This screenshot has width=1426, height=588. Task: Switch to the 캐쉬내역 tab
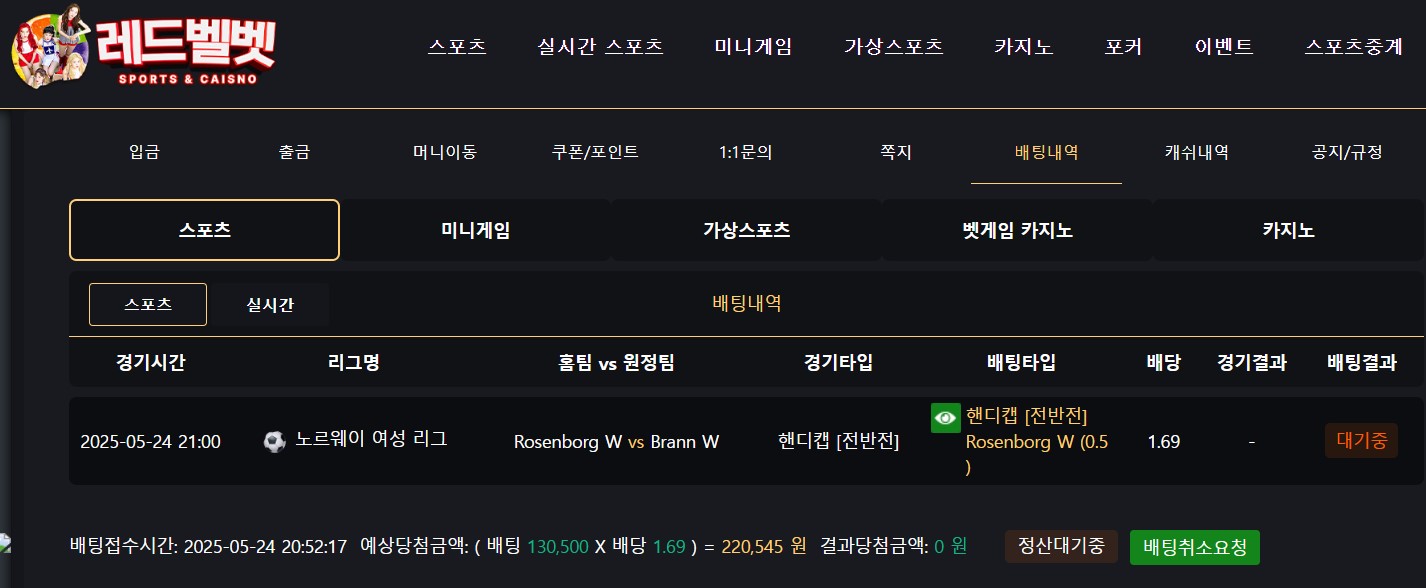1197,153
